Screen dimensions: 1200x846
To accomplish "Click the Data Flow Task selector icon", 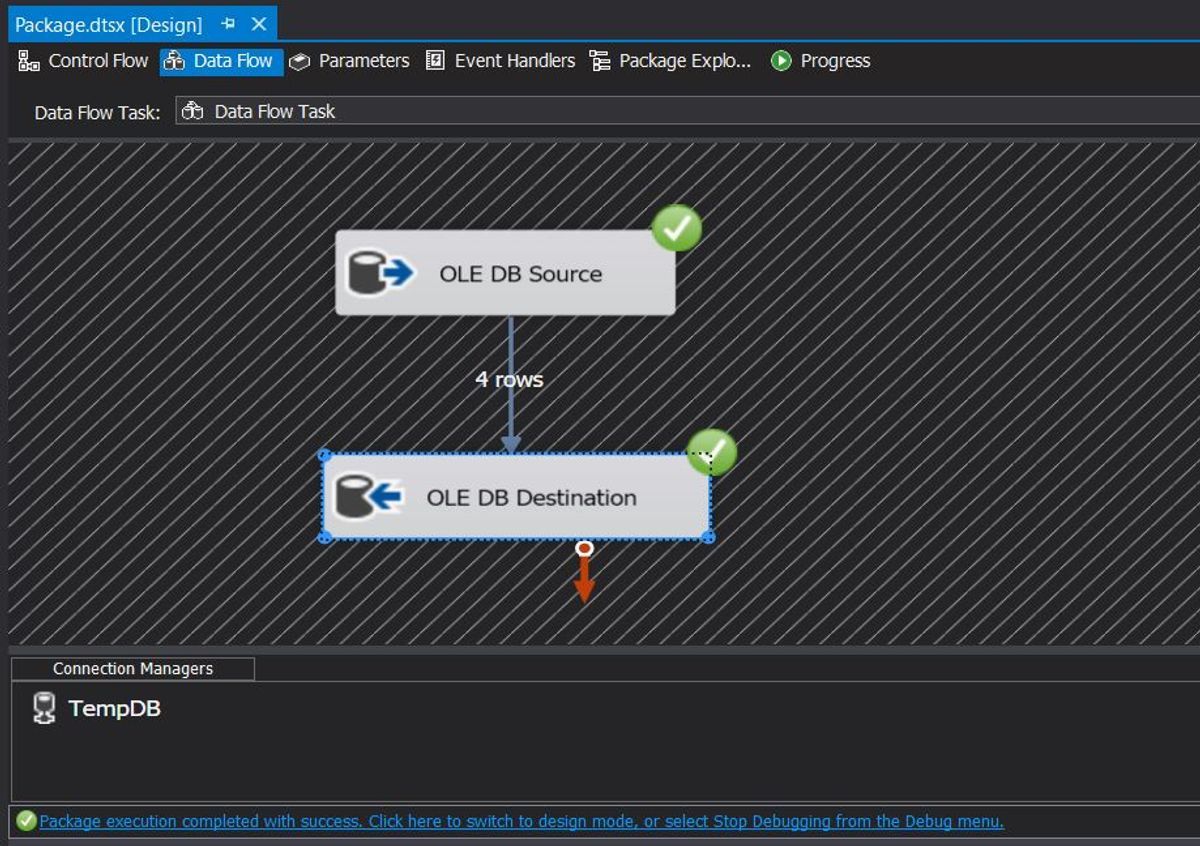I will 194,112.
